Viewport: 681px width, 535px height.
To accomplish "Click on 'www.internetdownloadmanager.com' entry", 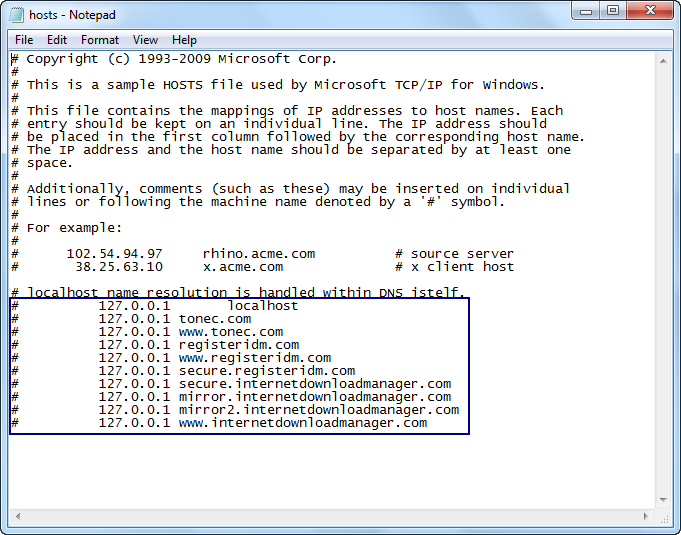I will coord(303,423).
